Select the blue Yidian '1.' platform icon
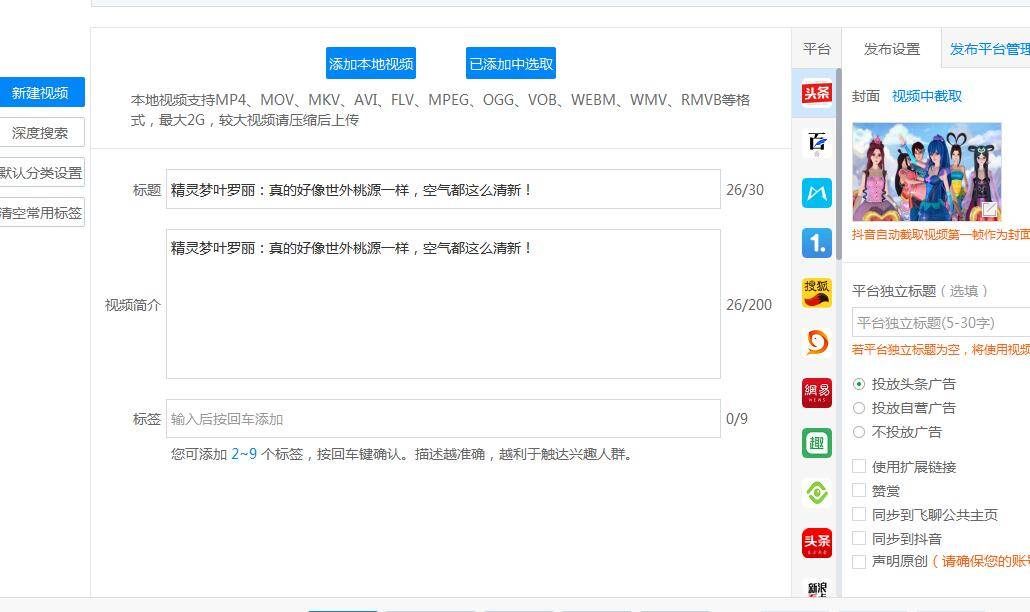 coord(816,243)
